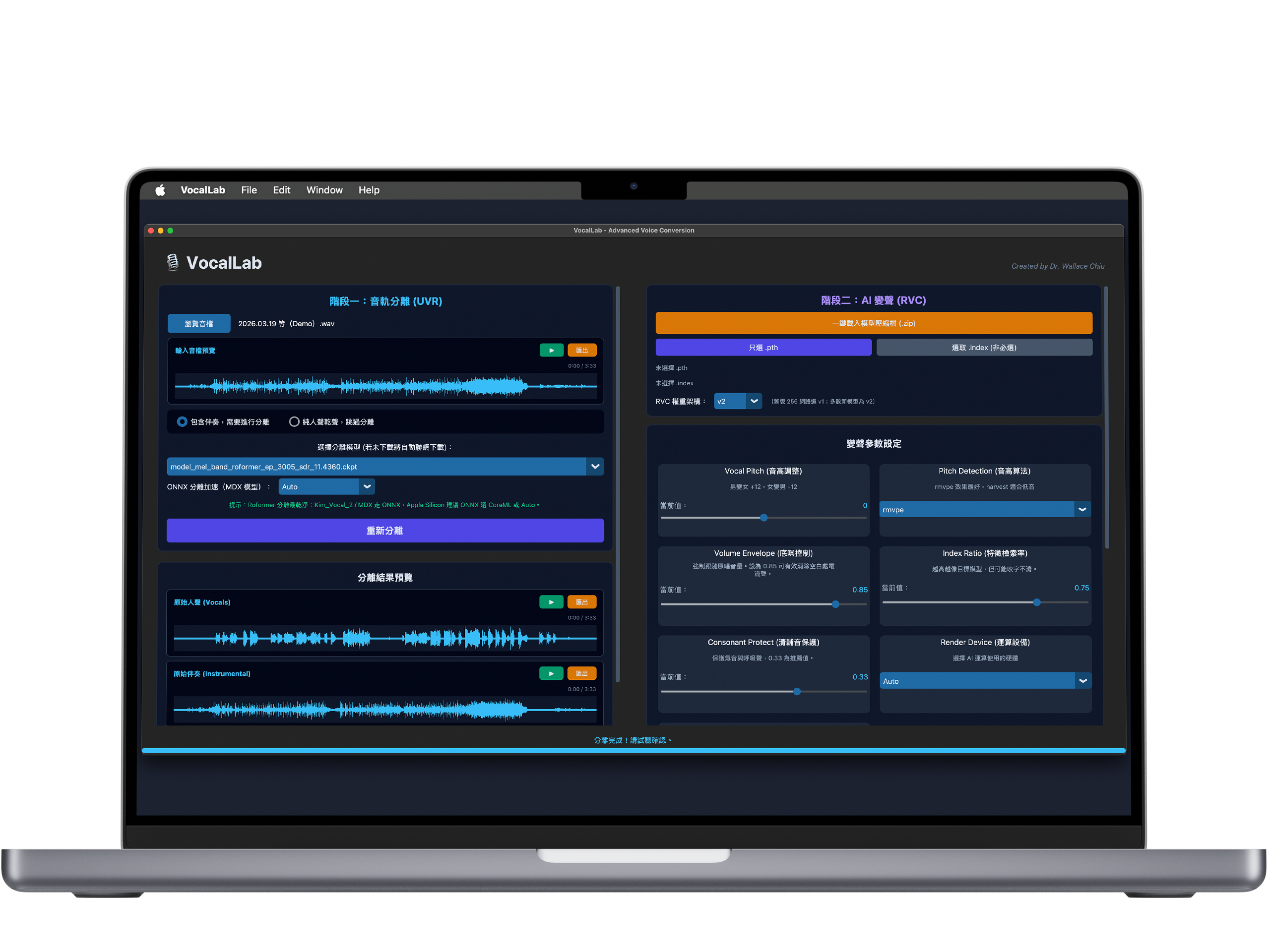The height and width of the screenshot is (952, 1270).
Task: Click the 重新分離 button
Action: 384,531
